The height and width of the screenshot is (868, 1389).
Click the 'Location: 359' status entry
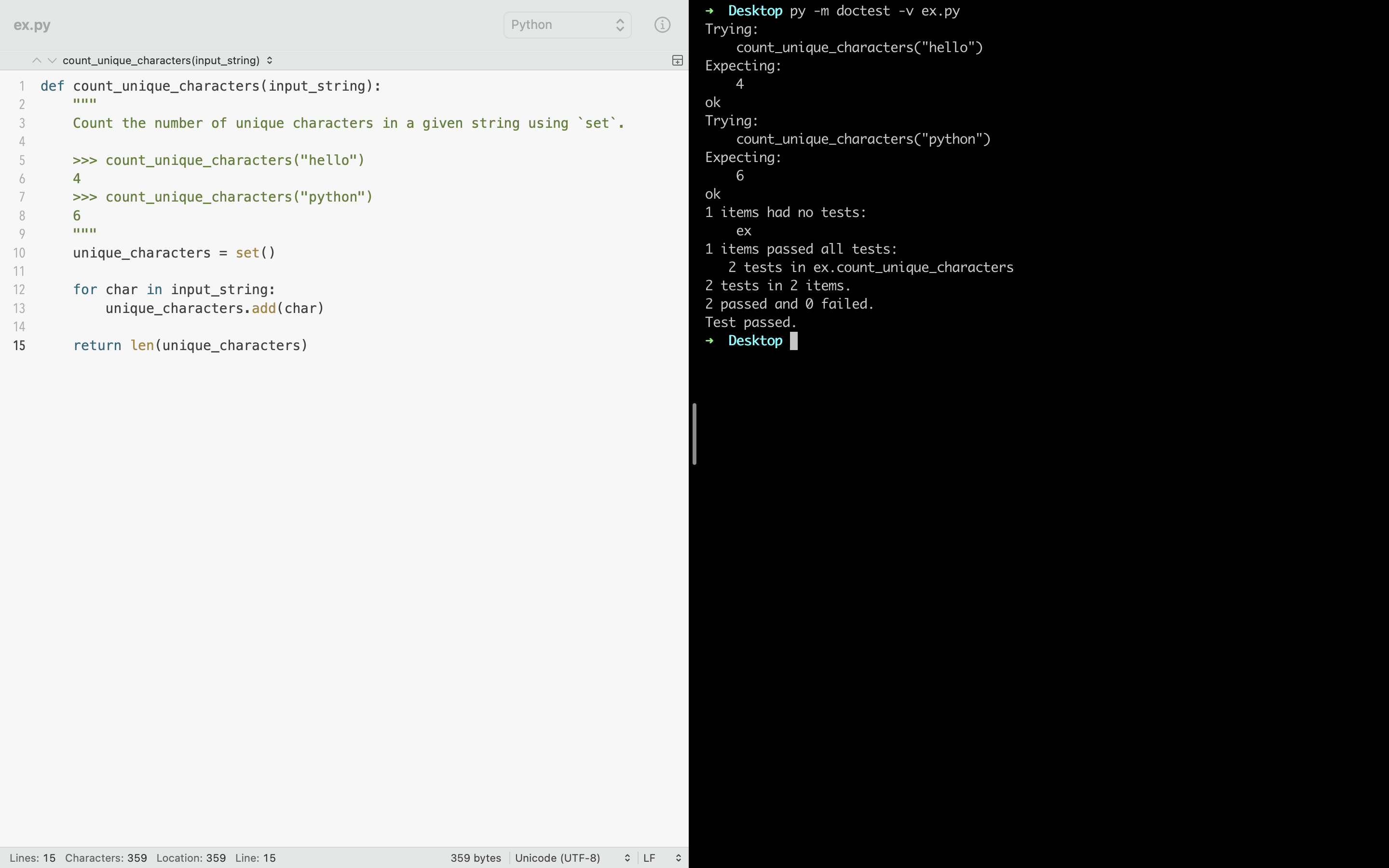[191, 858]
